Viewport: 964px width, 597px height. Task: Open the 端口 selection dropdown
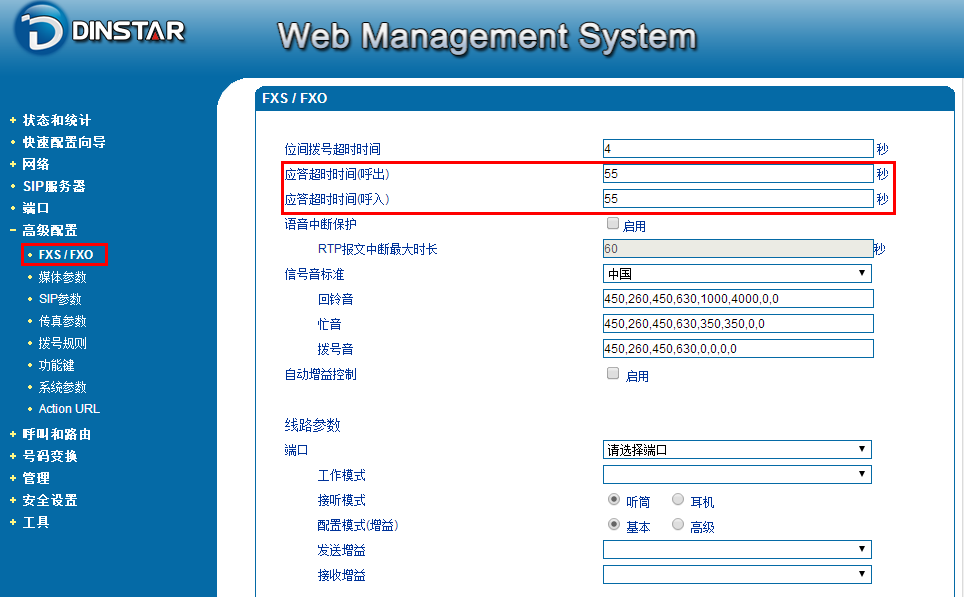(x=737, y=450)
